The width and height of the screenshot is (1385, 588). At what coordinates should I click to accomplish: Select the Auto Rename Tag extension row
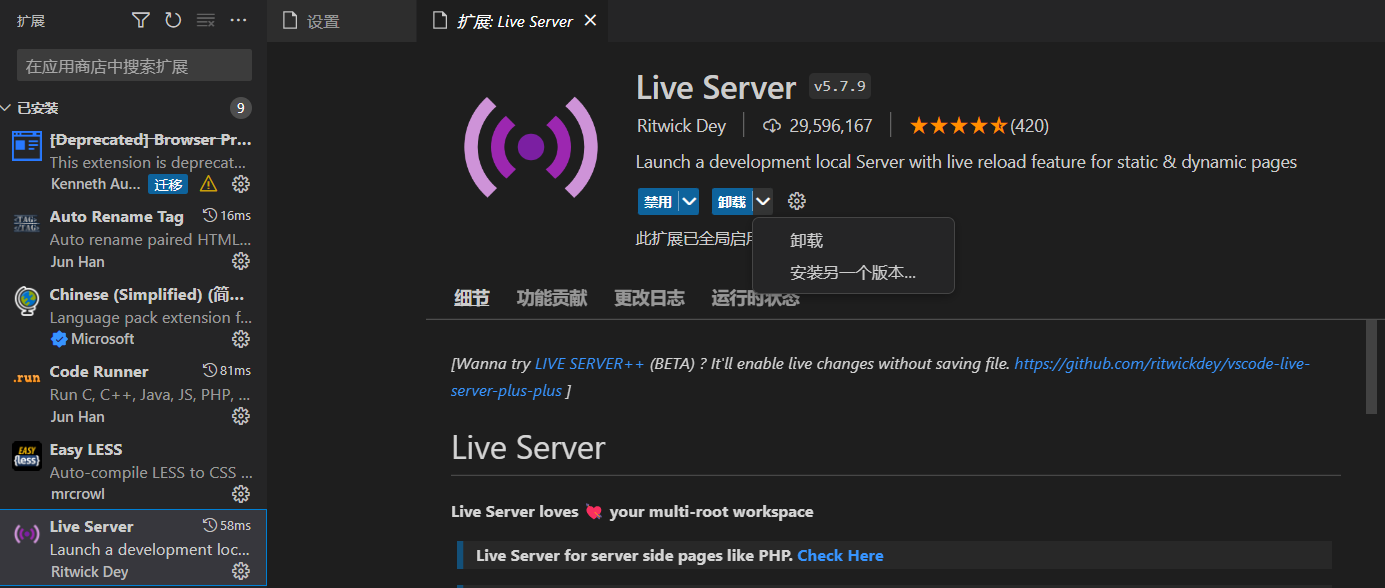pos(133,239)
